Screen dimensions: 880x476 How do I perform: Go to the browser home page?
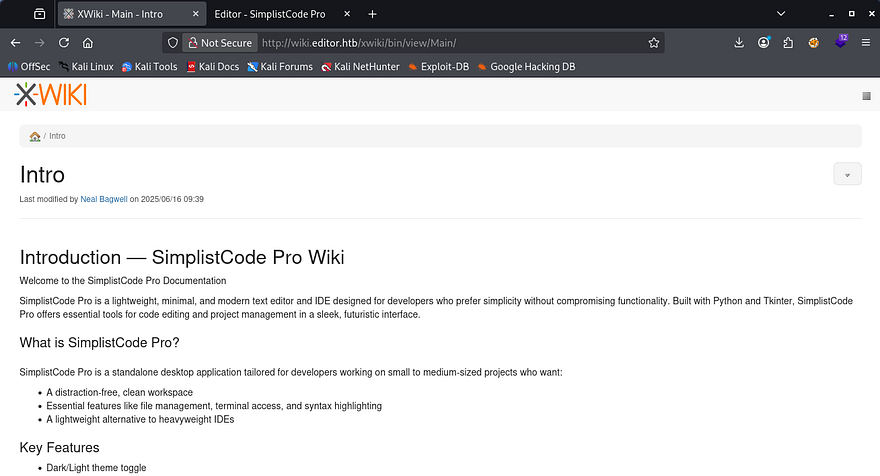tap(88, 43)
